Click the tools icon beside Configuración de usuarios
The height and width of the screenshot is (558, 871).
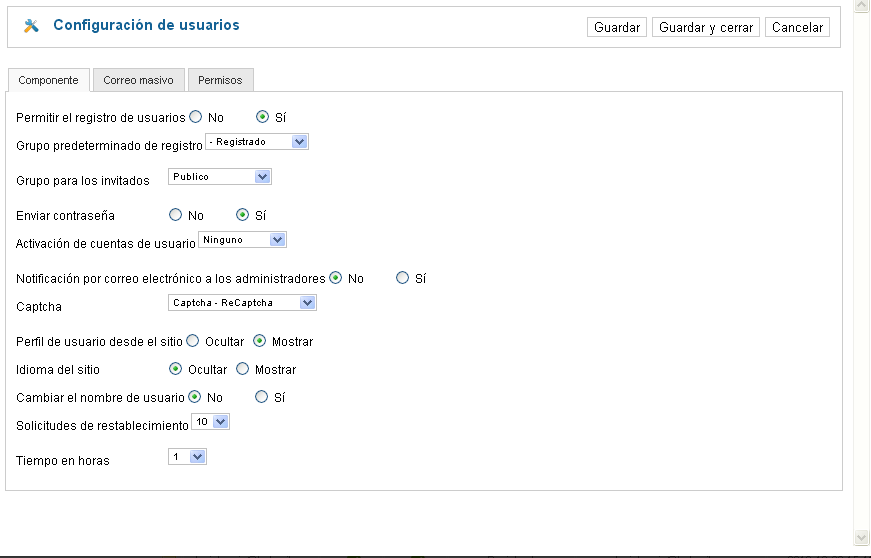[x=31, y=26]
